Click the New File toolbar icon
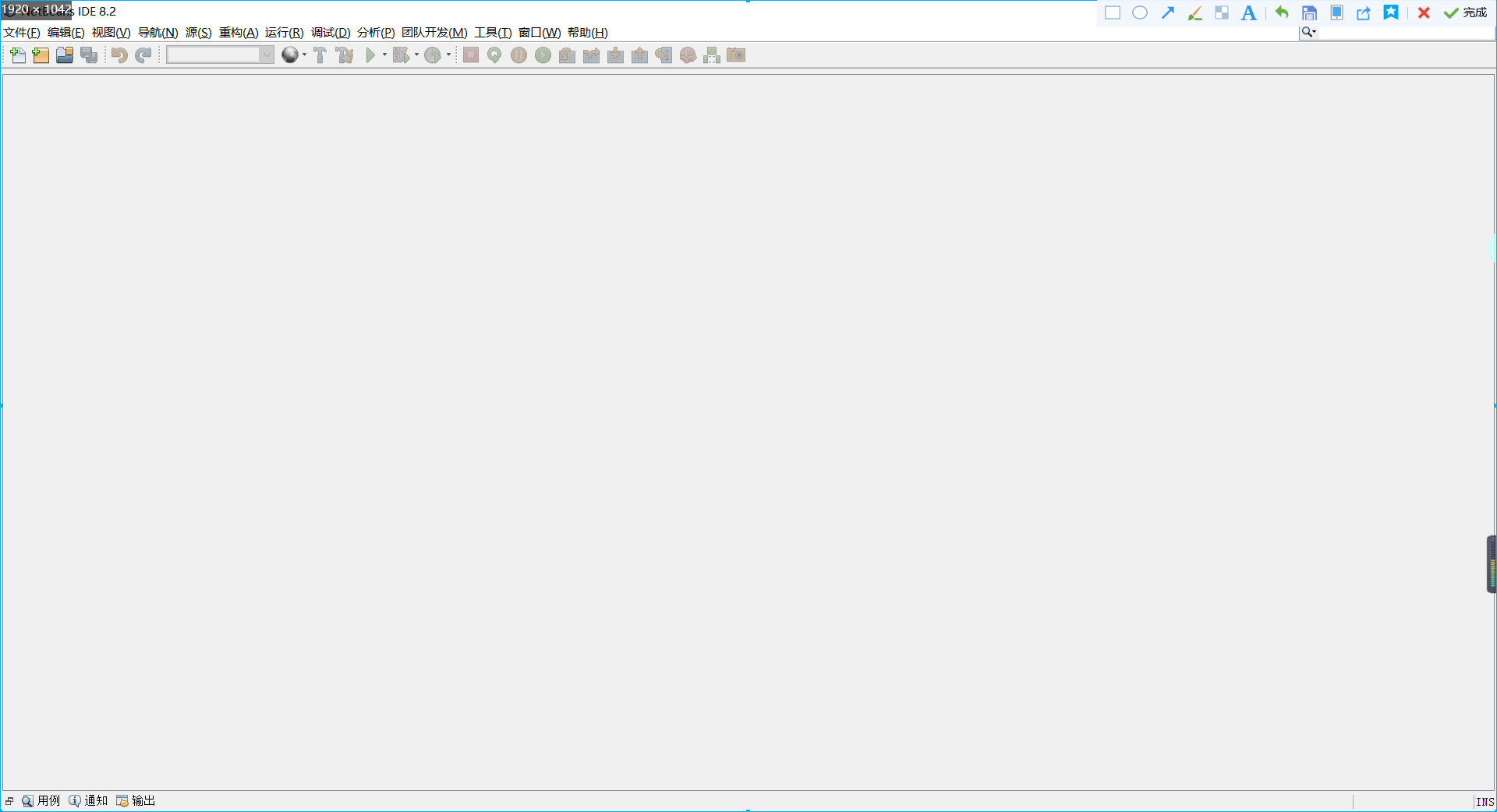 pos(17,55)
